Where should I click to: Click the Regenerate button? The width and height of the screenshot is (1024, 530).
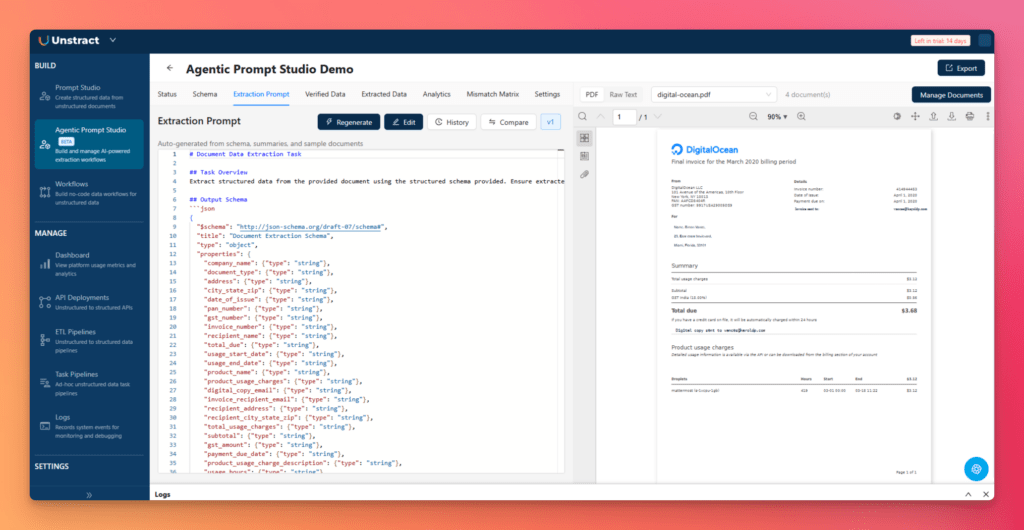(x=348, y=122)
